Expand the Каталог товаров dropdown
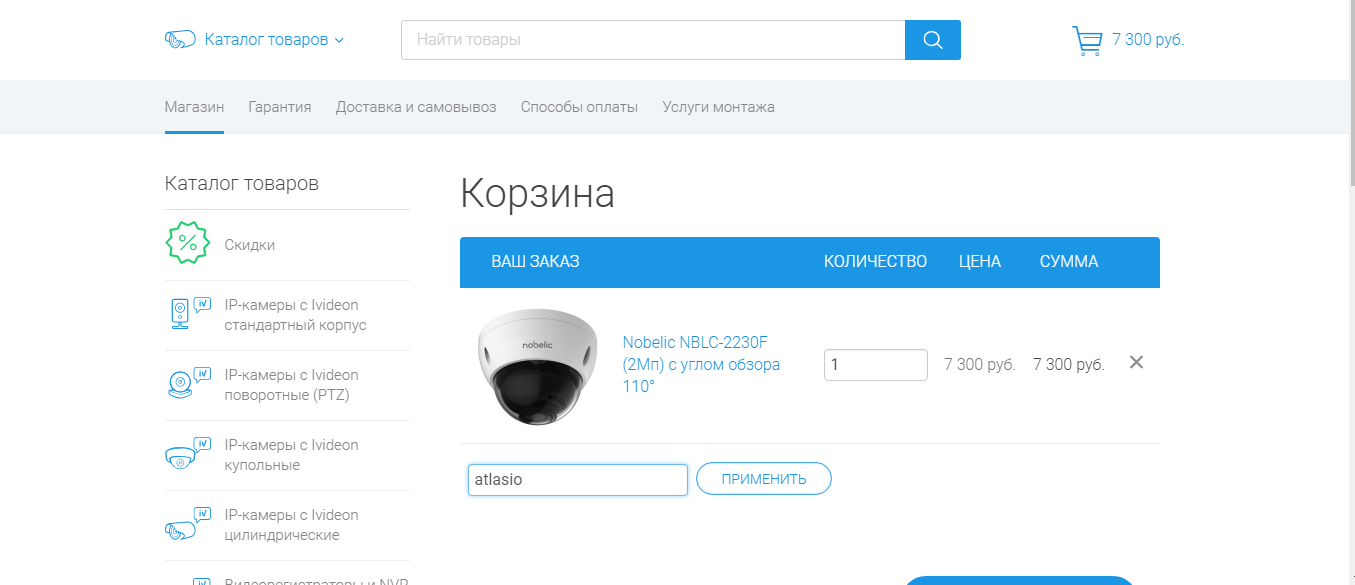 click(x=273, y=40)
